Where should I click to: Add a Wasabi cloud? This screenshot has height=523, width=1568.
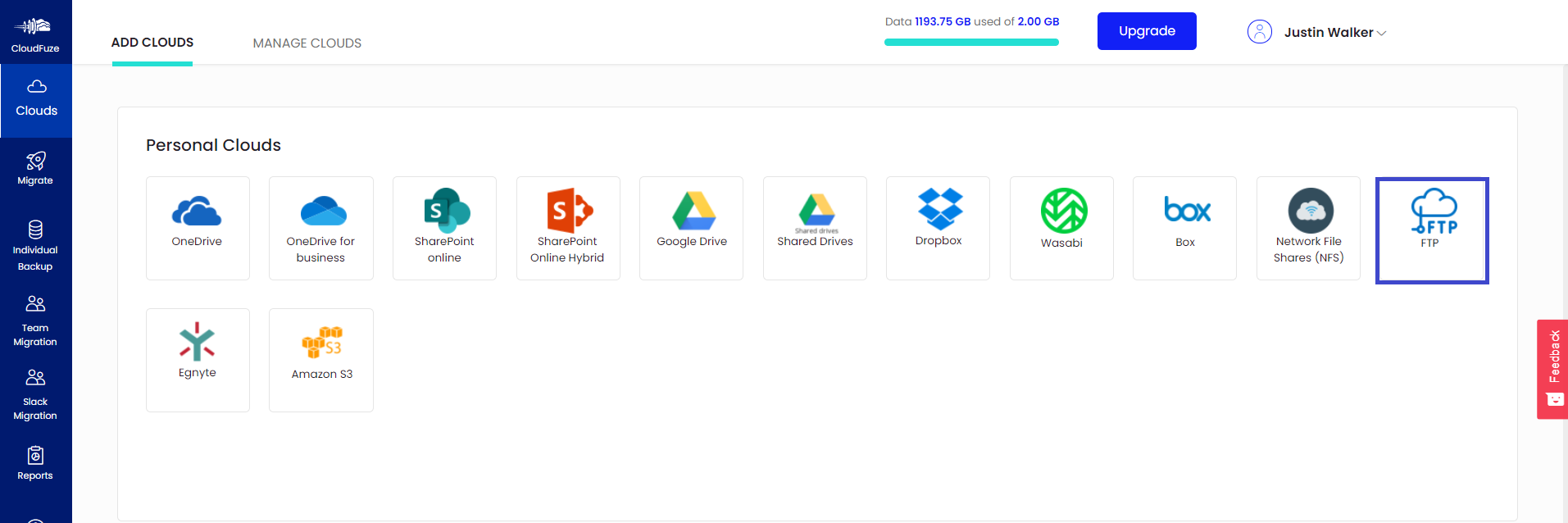click(x=1061, y=228)
